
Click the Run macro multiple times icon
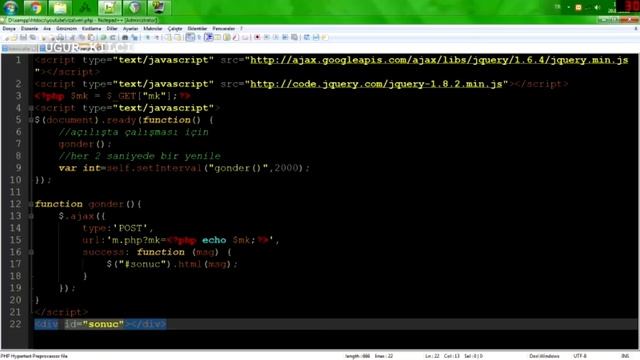pyautogui.click(x=285, y=38)
